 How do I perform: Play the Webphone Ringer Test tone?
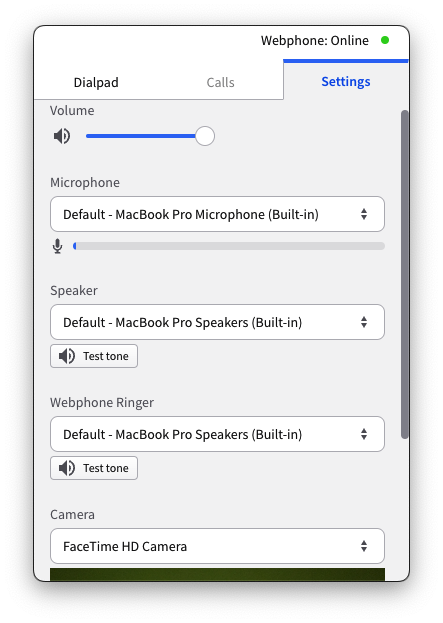[94, 468]
